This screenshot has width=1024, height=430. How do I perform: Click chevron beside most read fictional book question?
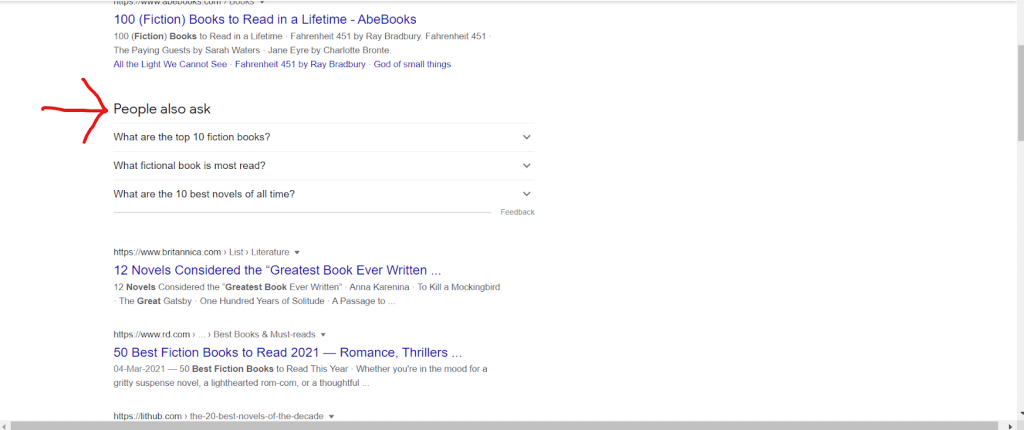coord(526,166)
